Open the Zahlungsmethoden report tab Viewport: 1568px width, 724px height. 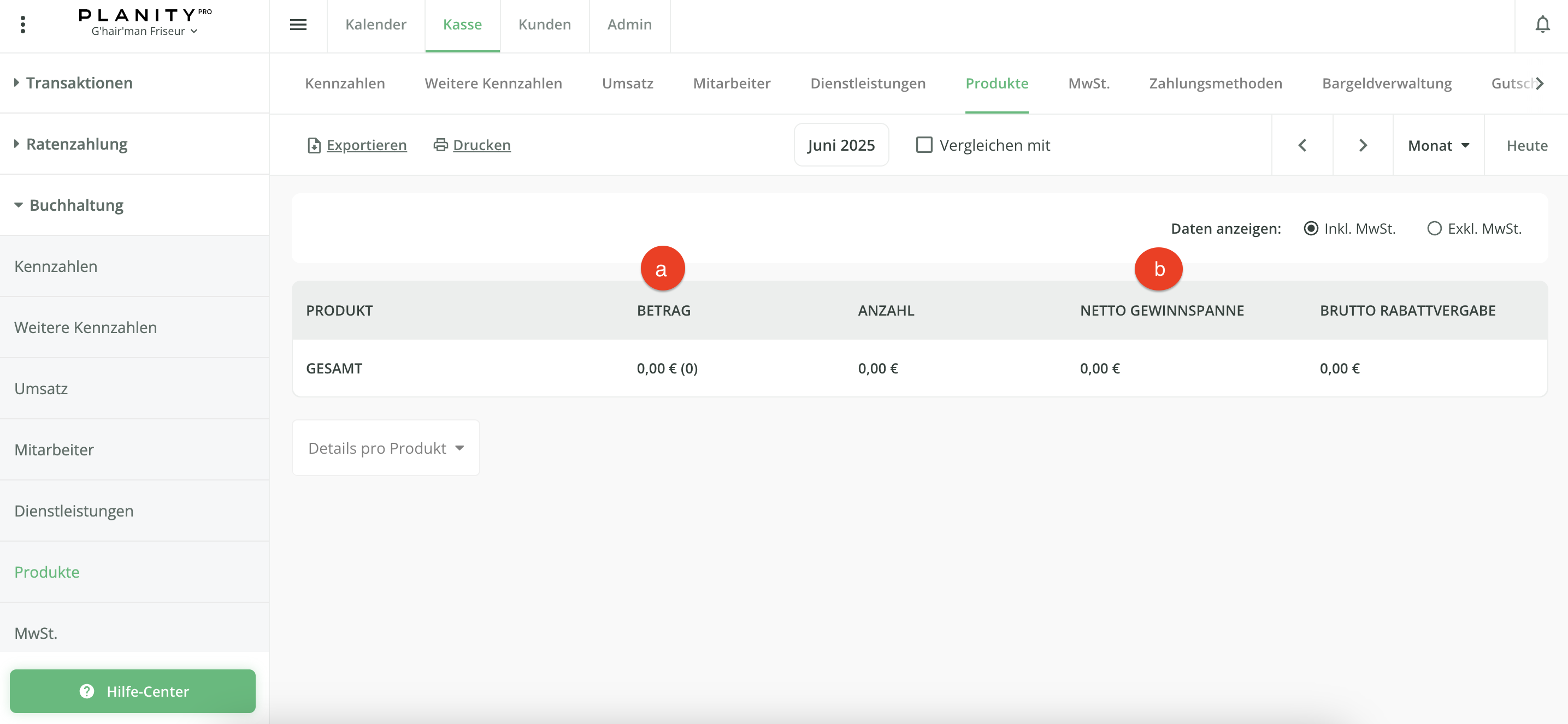click(x=1215, y=84)
